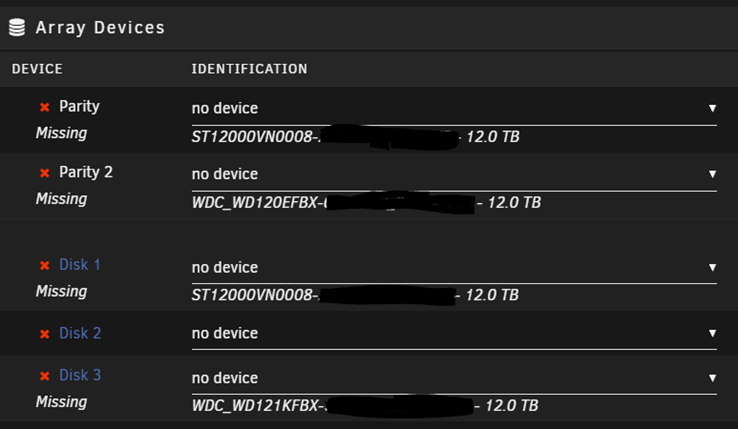This screenshot has height=429, width=738.
Task: Open the Parity device dropdown arrow
Action: tap(712, 108)
